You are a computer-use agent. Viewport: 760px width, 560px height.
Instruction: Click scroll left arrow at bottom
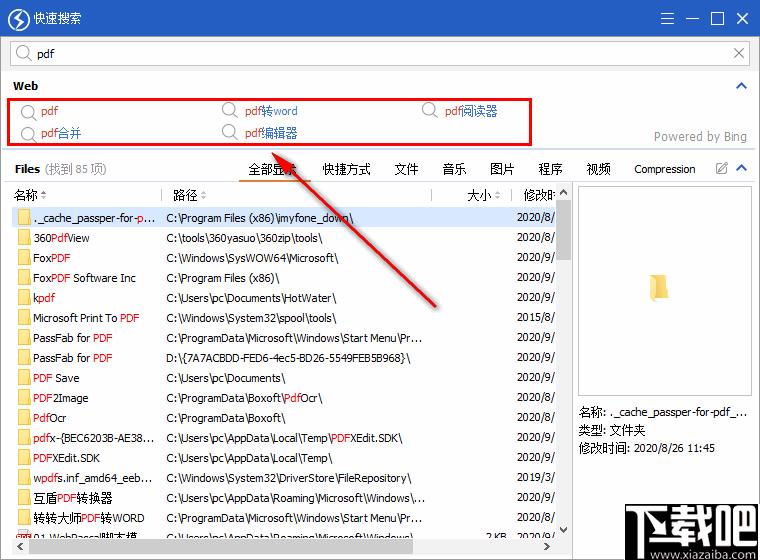(20, 546)
